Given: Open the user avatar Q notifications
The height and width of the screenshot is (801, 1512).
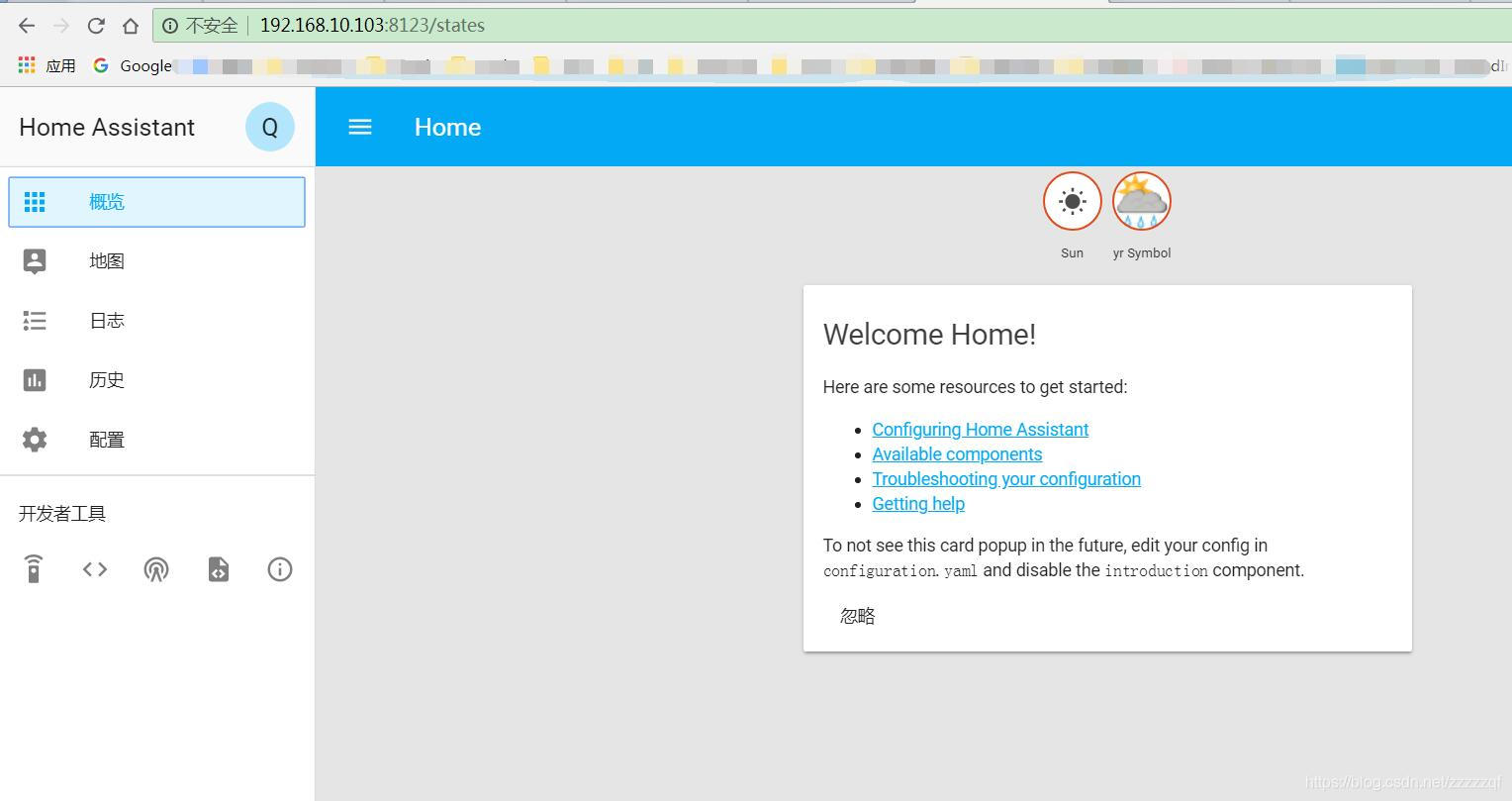Looking at the screenshot, I should (269, 127).
